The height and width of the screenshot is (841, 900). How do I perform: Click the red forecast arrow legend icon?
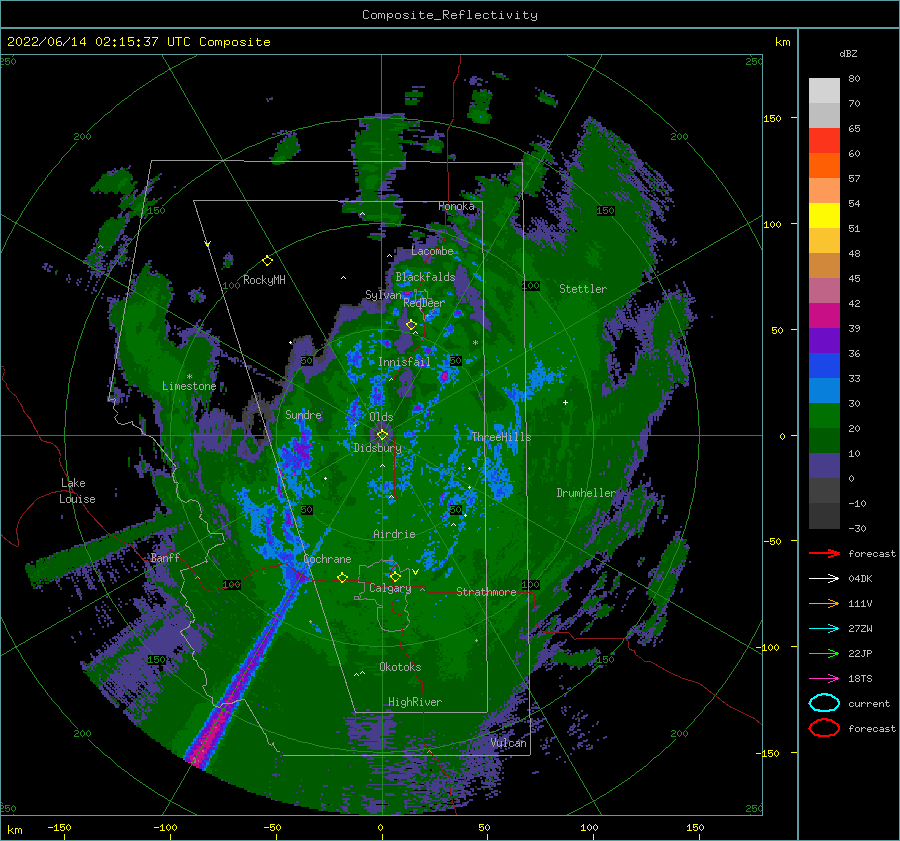coord(824,553)
